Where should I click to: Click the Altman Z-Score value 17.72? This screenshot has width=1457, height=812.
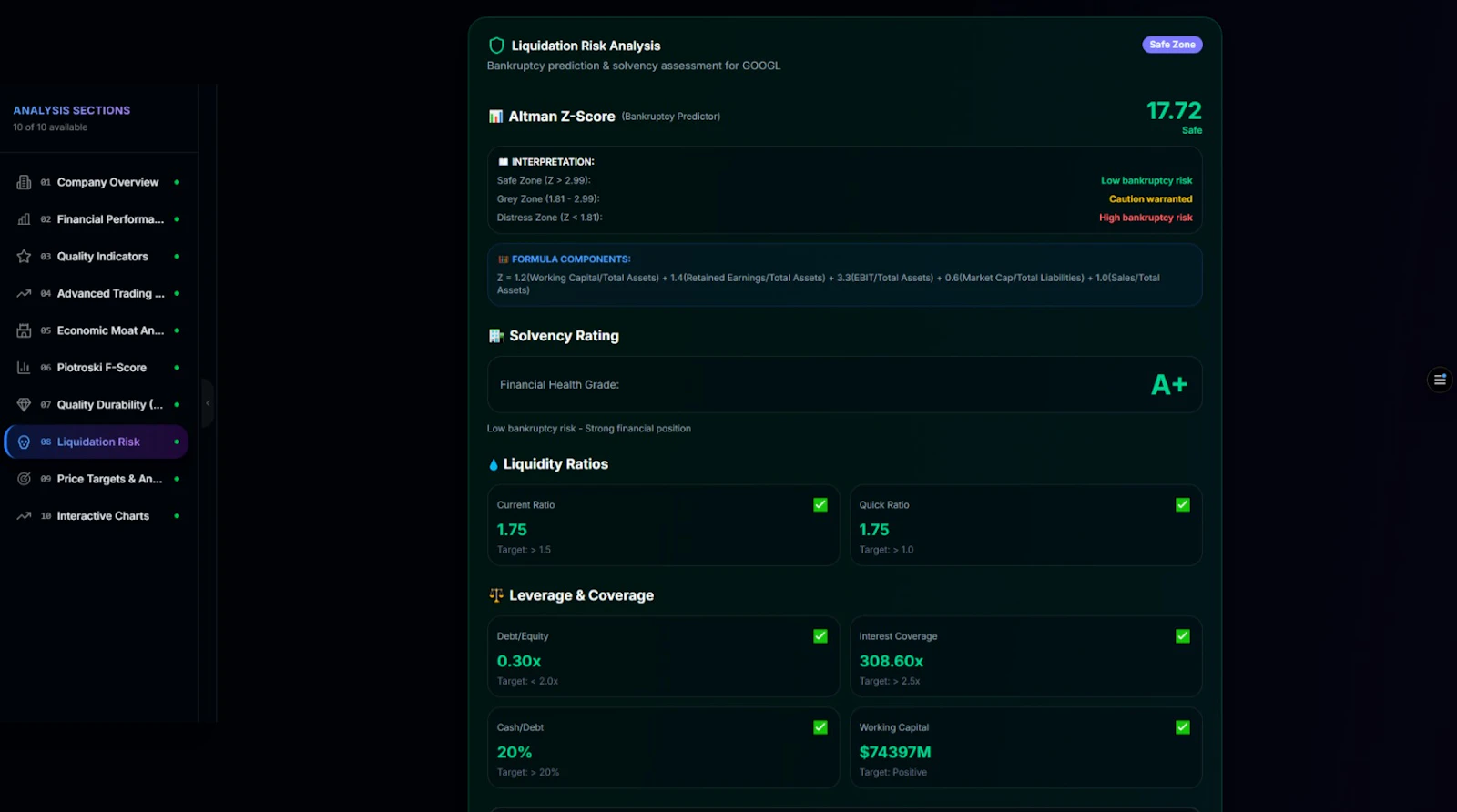click(1174, 111)
